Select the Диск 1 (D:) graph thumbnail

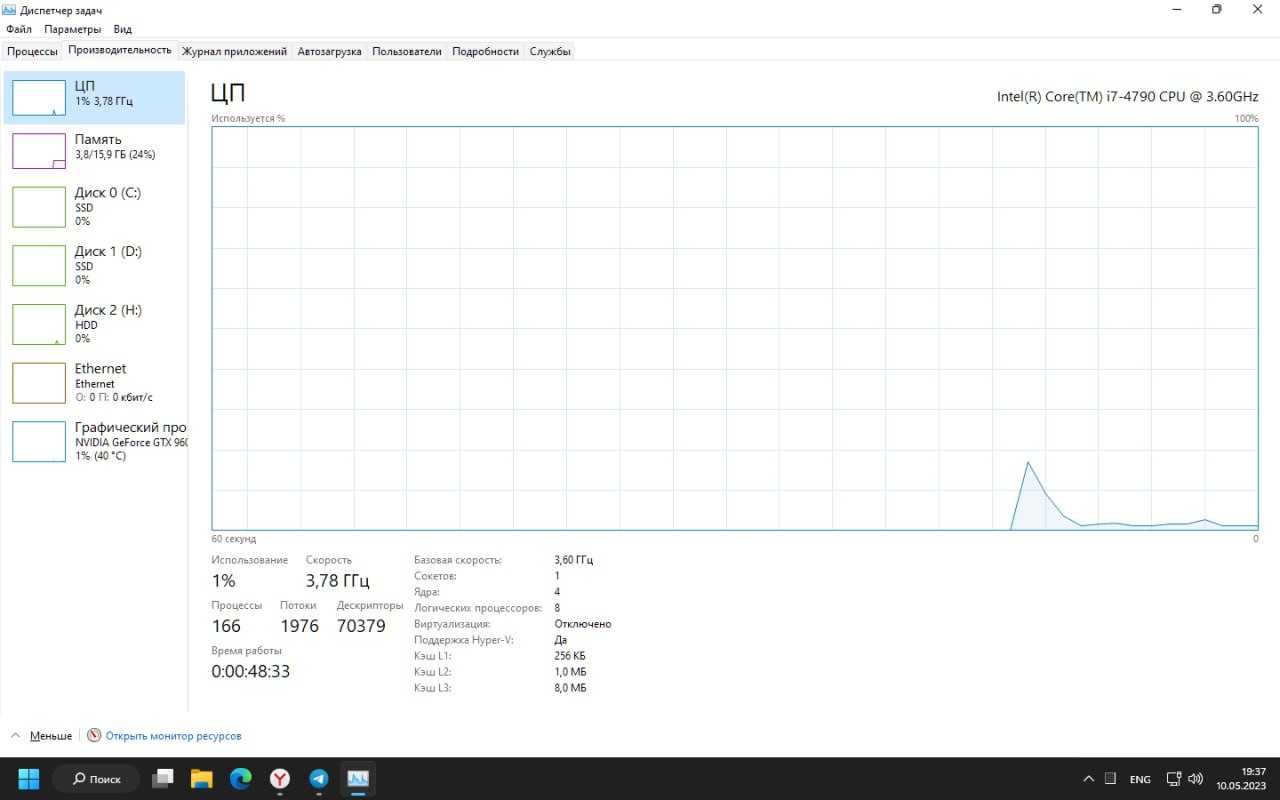[39, 265]
